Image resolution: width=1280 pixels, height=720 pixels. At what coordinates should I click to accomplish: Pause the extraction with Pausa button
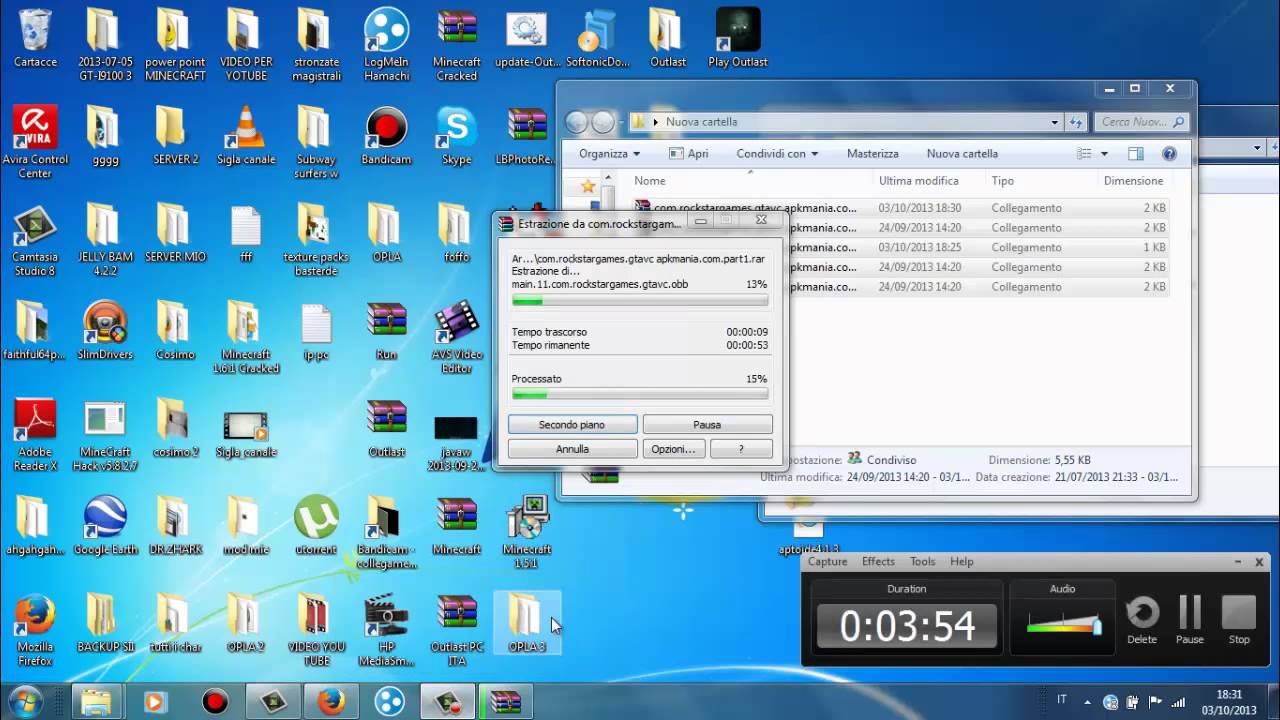click(707, 425)
